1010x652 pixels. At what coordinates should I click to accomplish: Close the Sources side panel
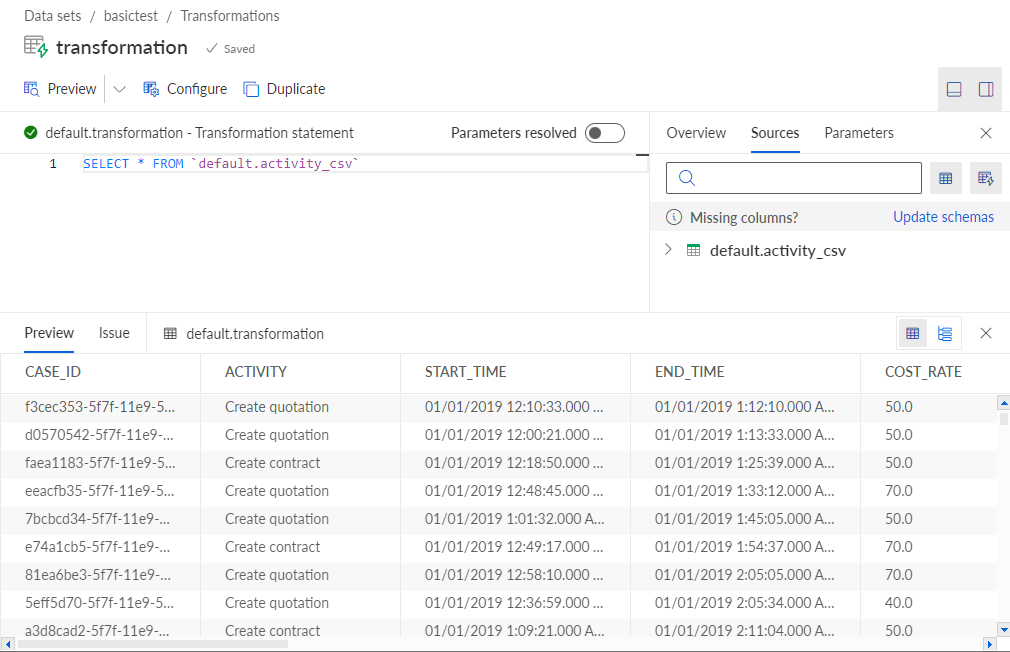(x=986, y=133)
